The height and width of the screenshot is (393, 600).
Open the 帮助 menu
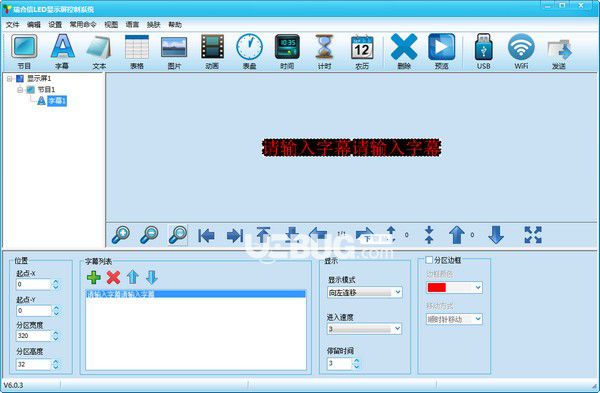pyautogui.click(x=175, y=24)
